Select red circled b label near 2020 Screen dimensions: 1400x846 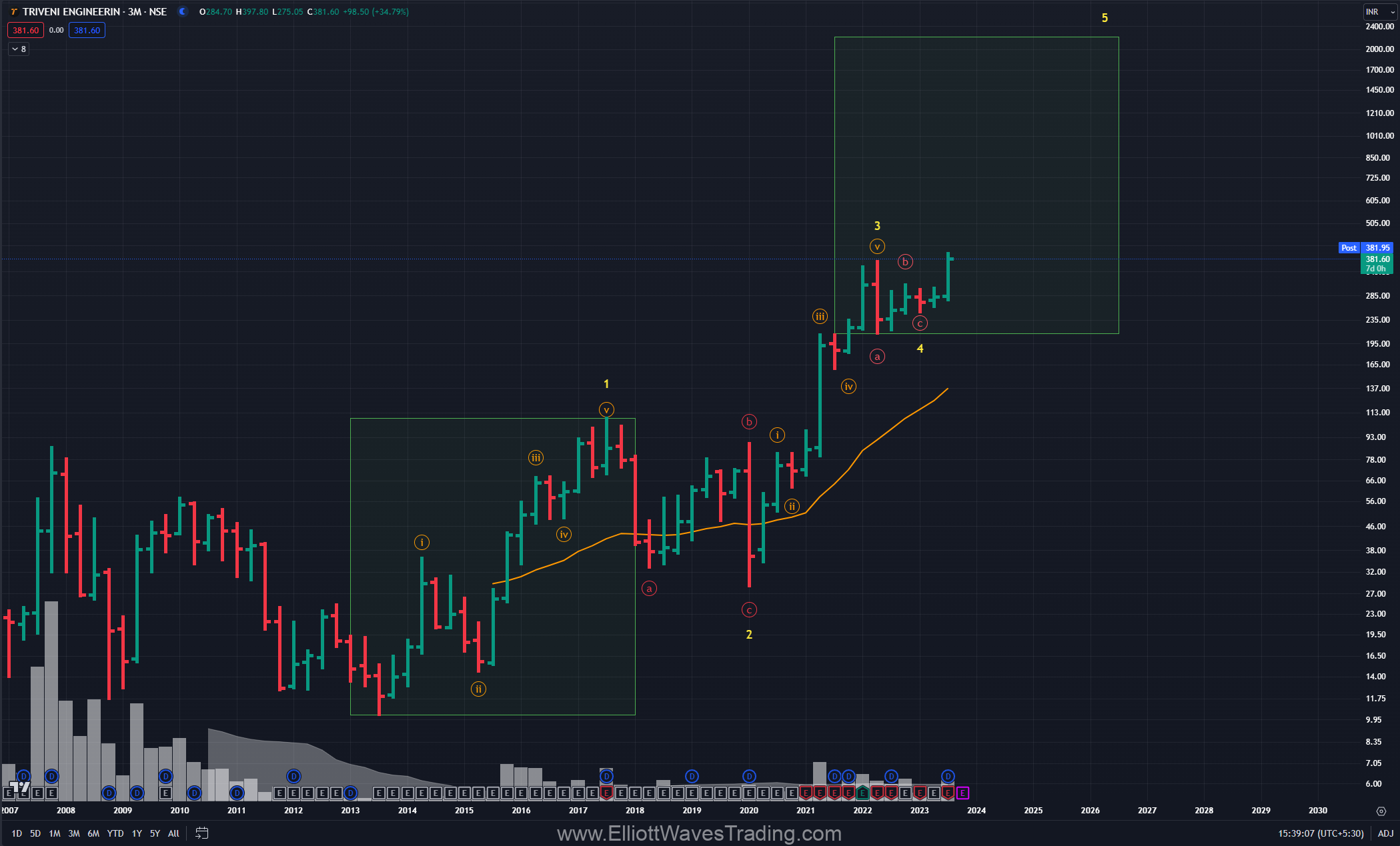coord(749,421)
